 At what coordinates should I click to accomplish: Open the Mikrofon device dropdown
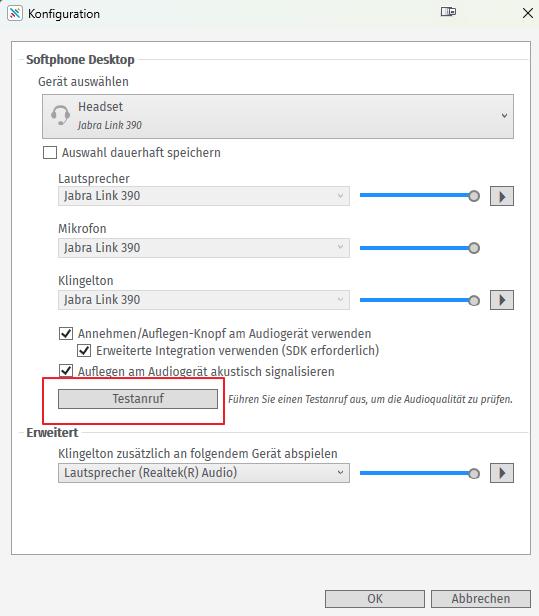204,248
